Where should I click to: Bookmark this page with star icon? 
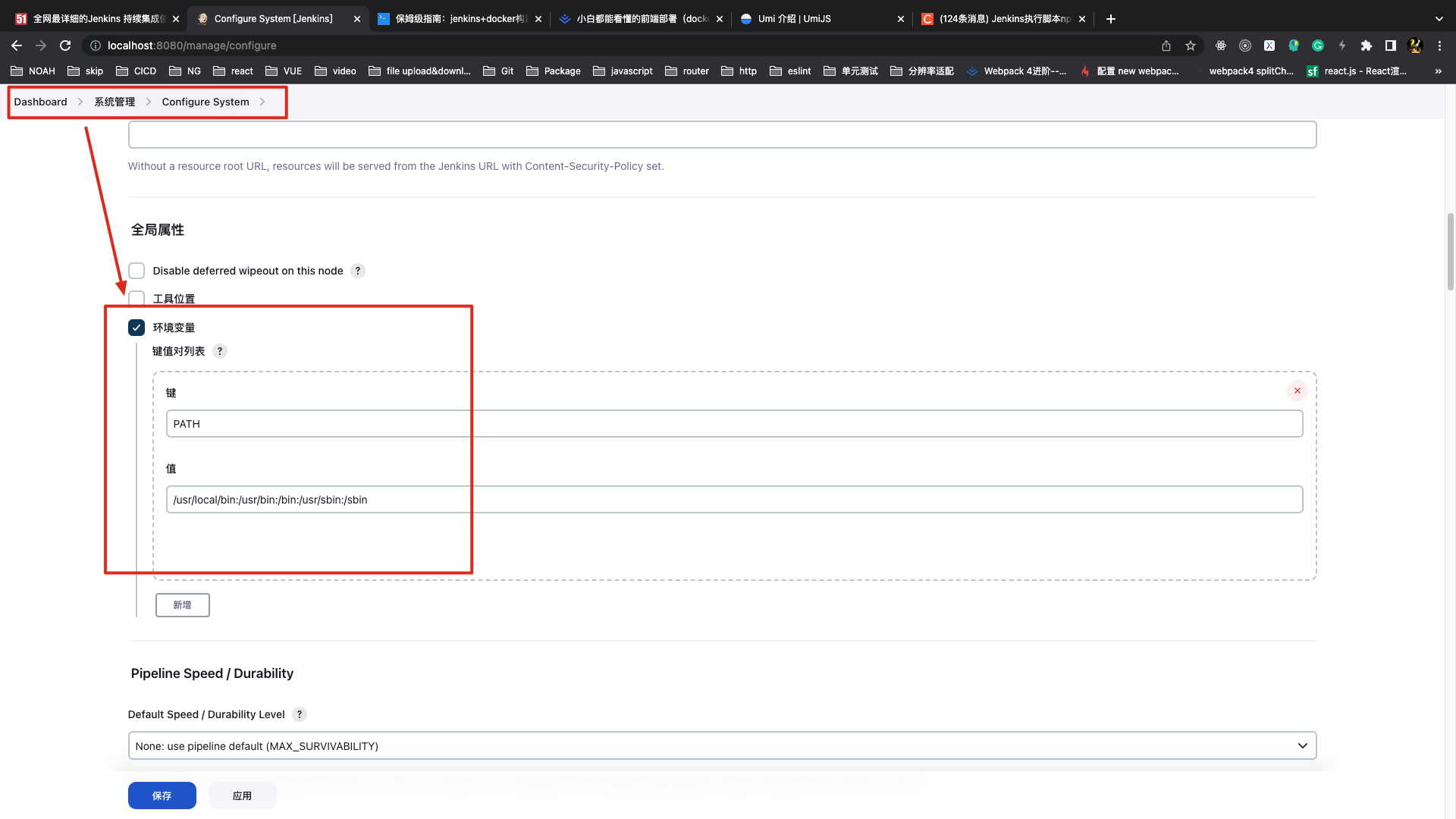[1191, 45]
